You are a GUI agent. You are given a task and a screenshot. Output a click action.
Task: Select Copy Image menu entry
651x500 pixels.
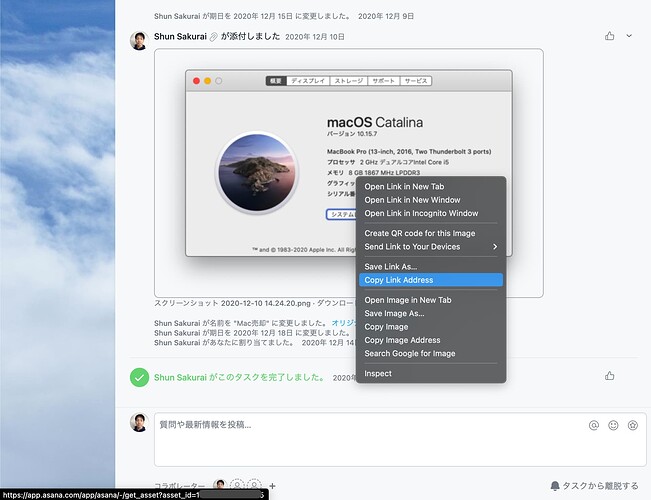(431, 327)
